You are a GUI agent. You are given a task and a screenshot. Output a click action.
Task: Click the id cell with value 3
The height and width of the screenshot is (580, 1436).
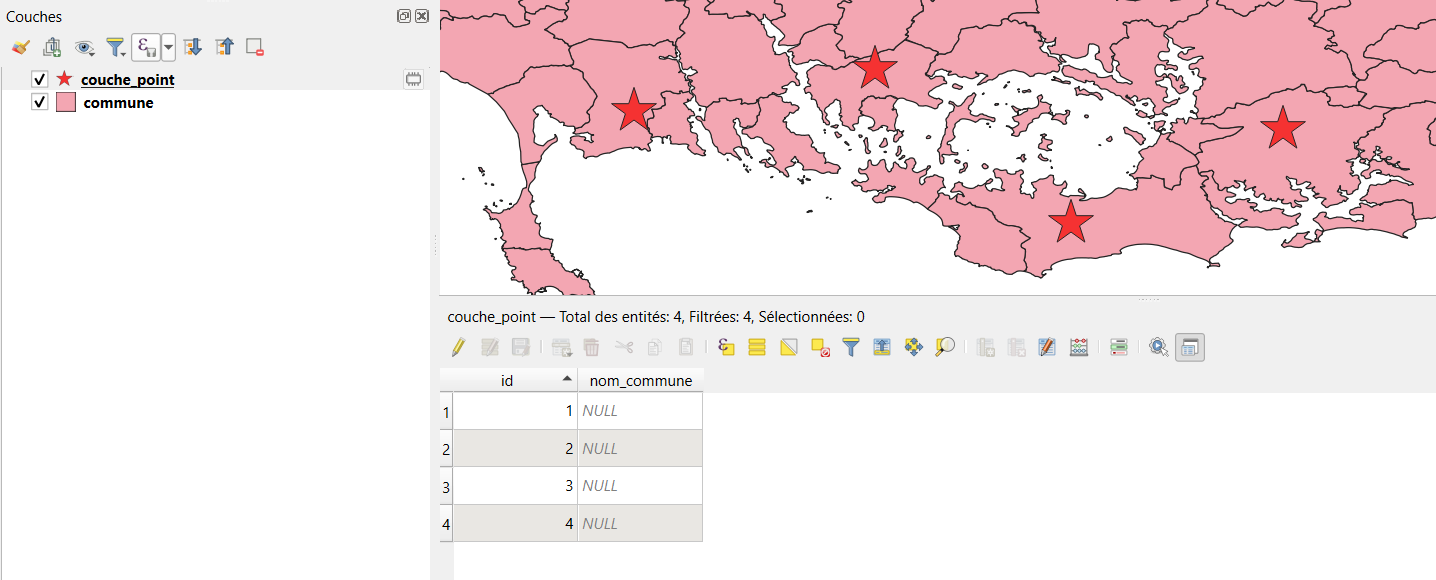[x=515, y=486]
